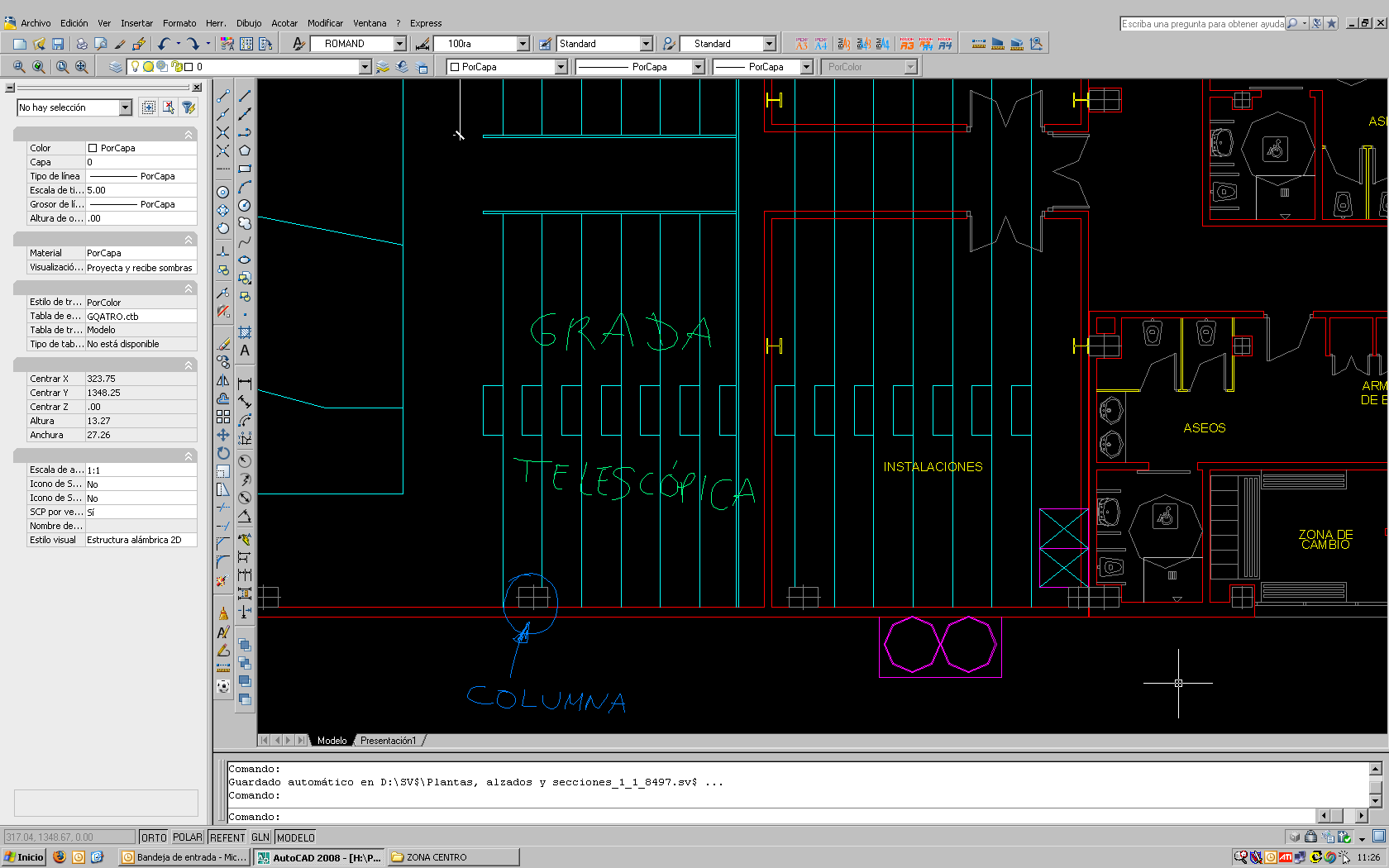
Task: Toggle REFENT object snap in status bar
Action: tap(227, 837)
